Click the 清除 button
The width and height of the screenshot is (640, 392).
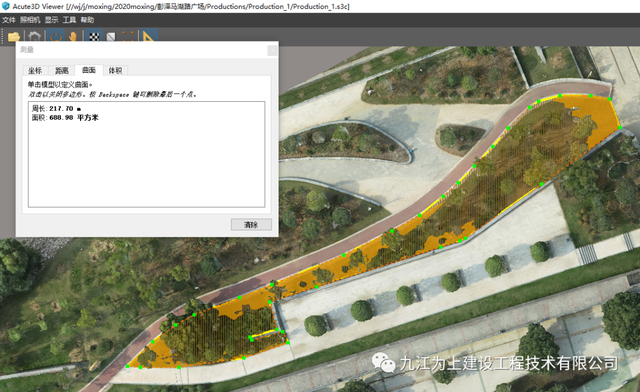click(x=251, y=225)
